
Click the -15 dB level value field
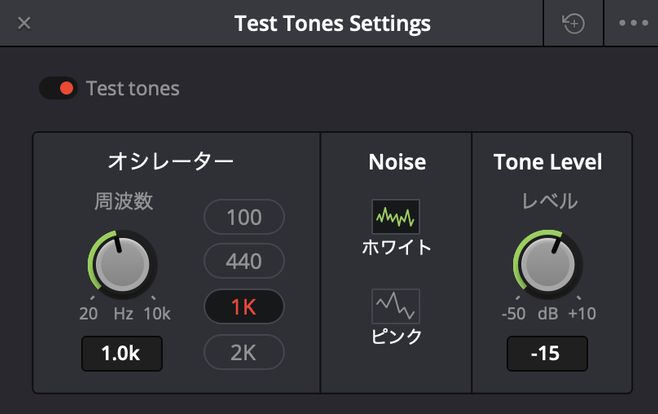pos(547,354)
